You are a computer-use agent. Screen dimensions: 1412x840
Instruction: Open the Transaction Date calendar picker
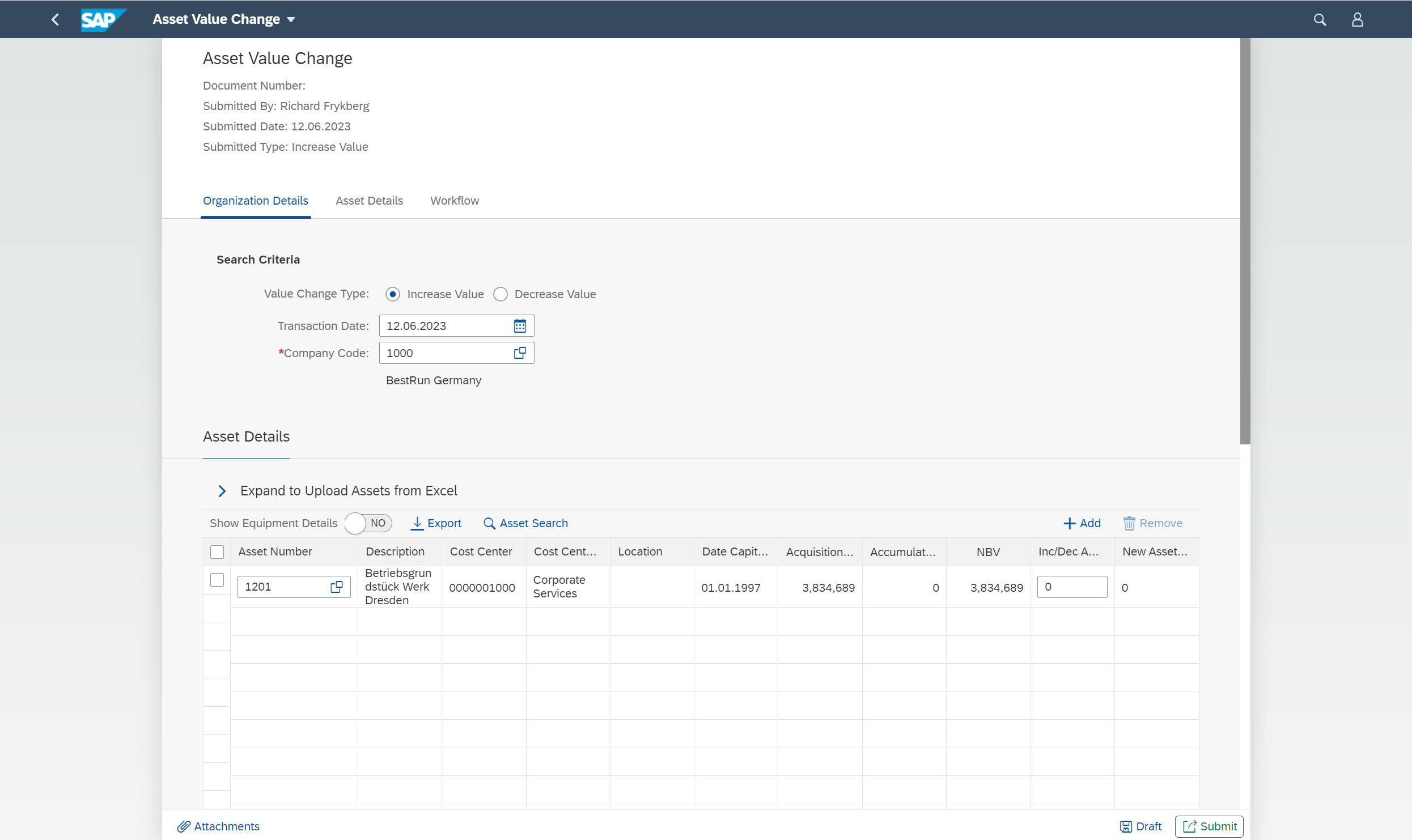[520, 325]
